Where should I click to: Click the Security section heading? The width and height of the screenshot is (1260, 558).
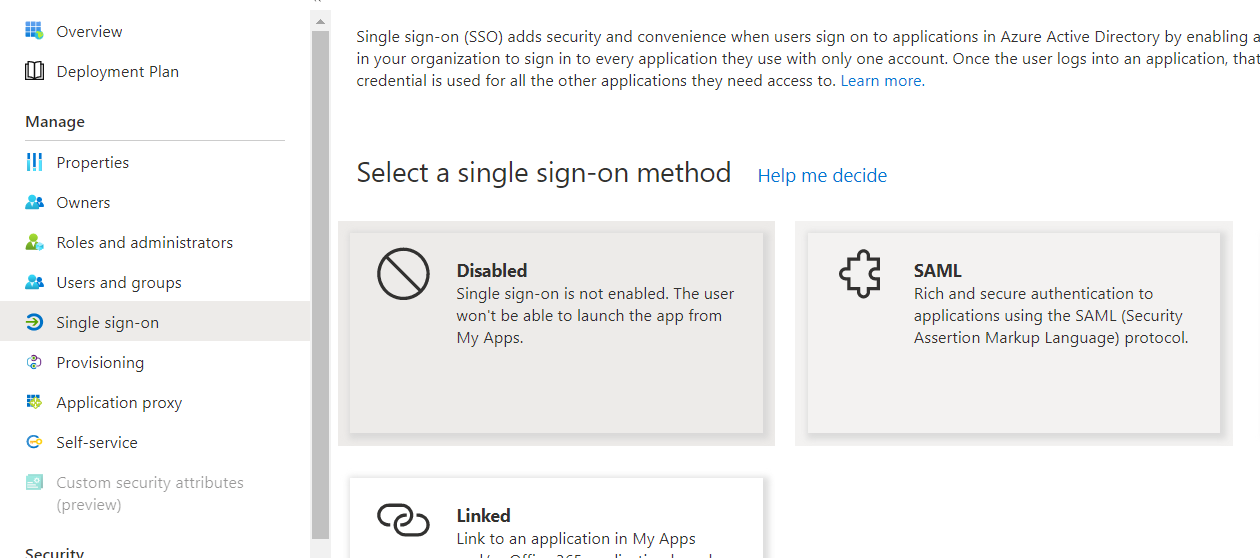tap(55, 552)
